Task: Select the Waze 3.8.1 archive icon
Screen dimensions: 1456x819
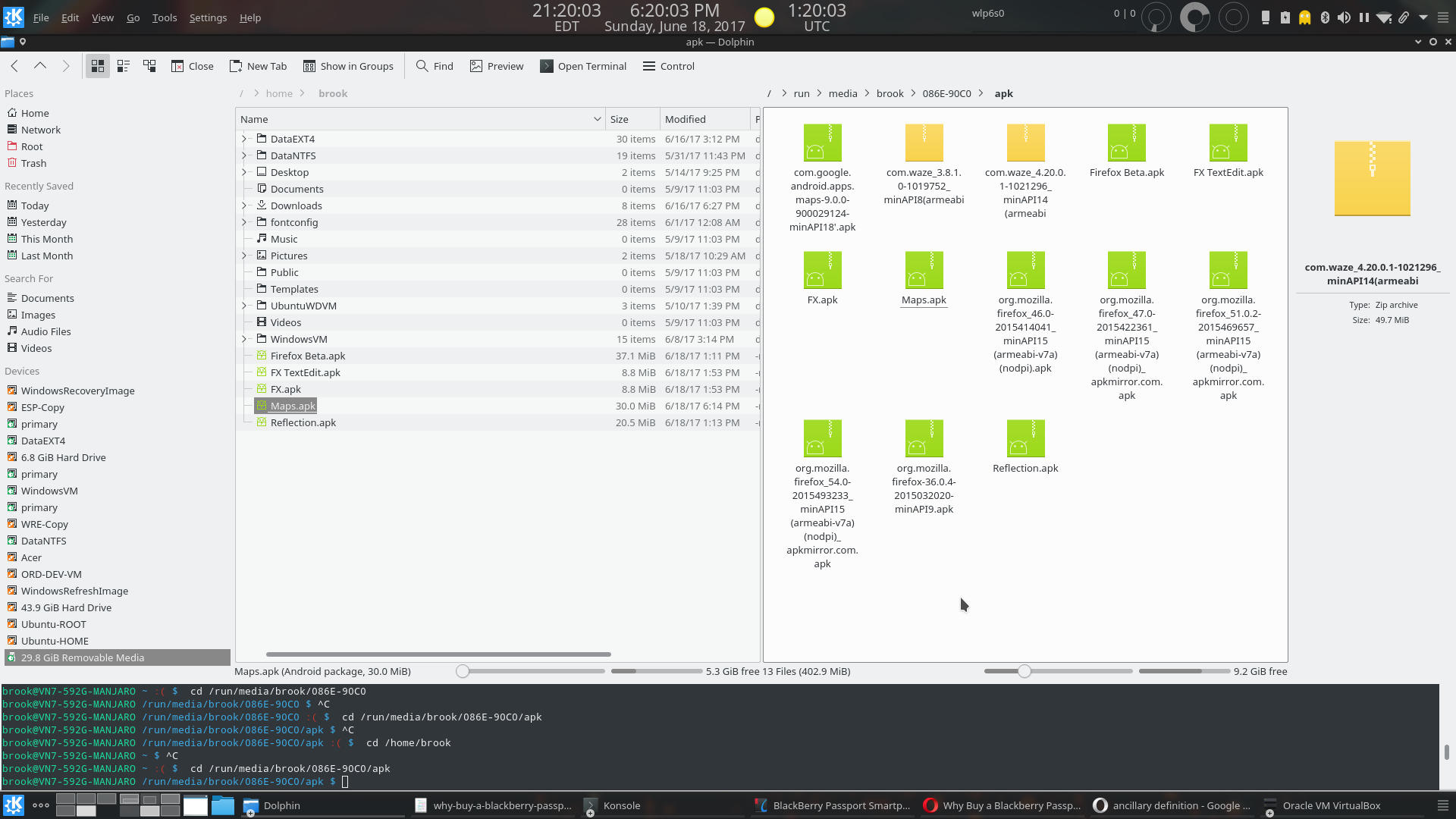Action: pyautogui.click(x=924, y=143)
